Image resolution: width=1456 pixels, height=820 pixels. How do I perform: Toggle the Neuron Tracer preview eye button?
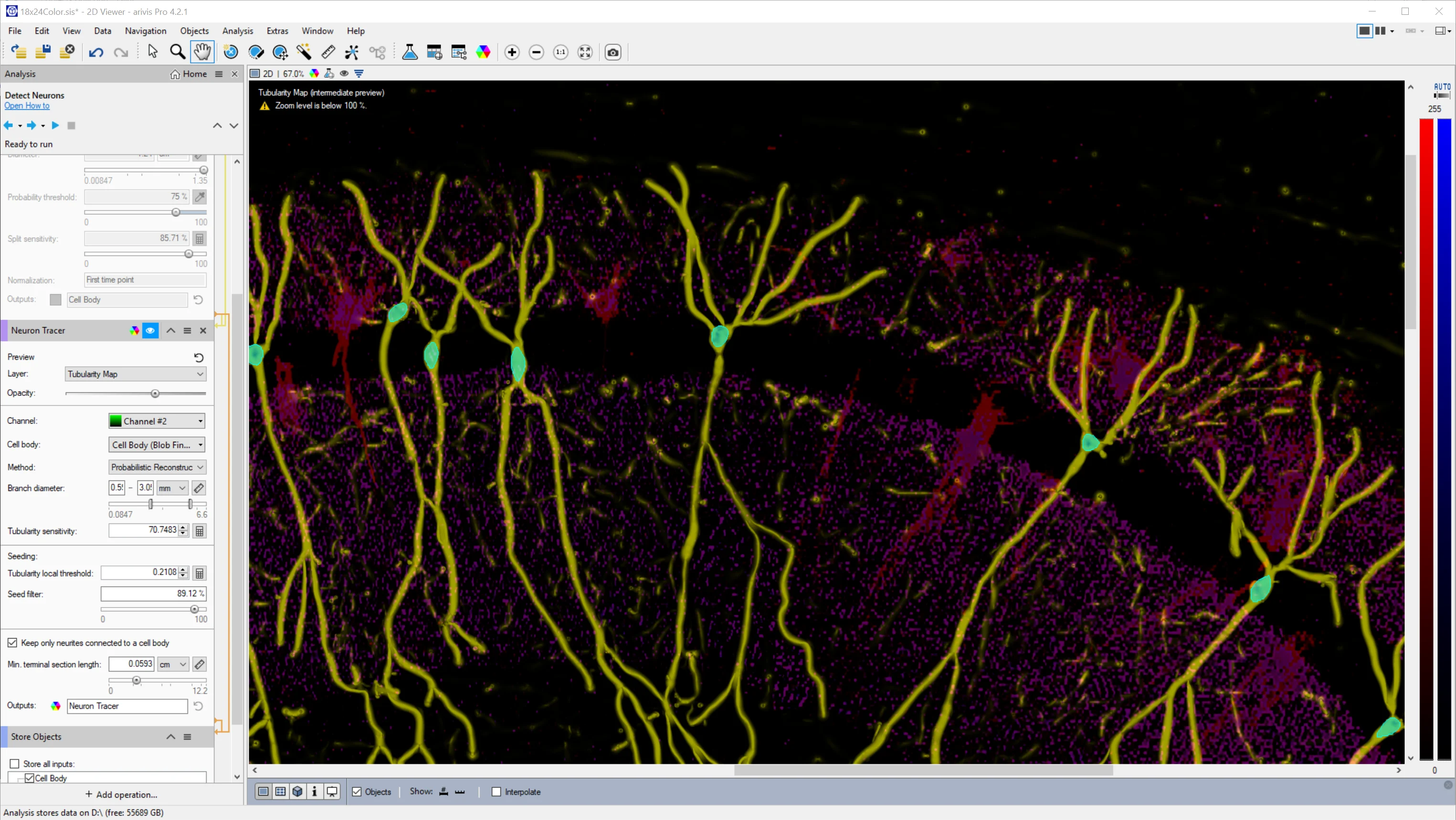[x=150, y=330]
